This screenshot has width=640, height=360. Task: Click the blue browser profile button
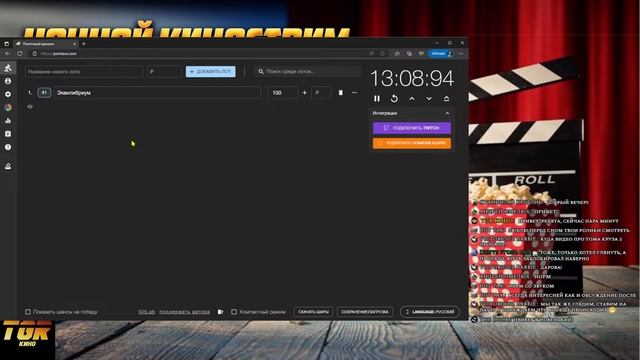[441, 53]
